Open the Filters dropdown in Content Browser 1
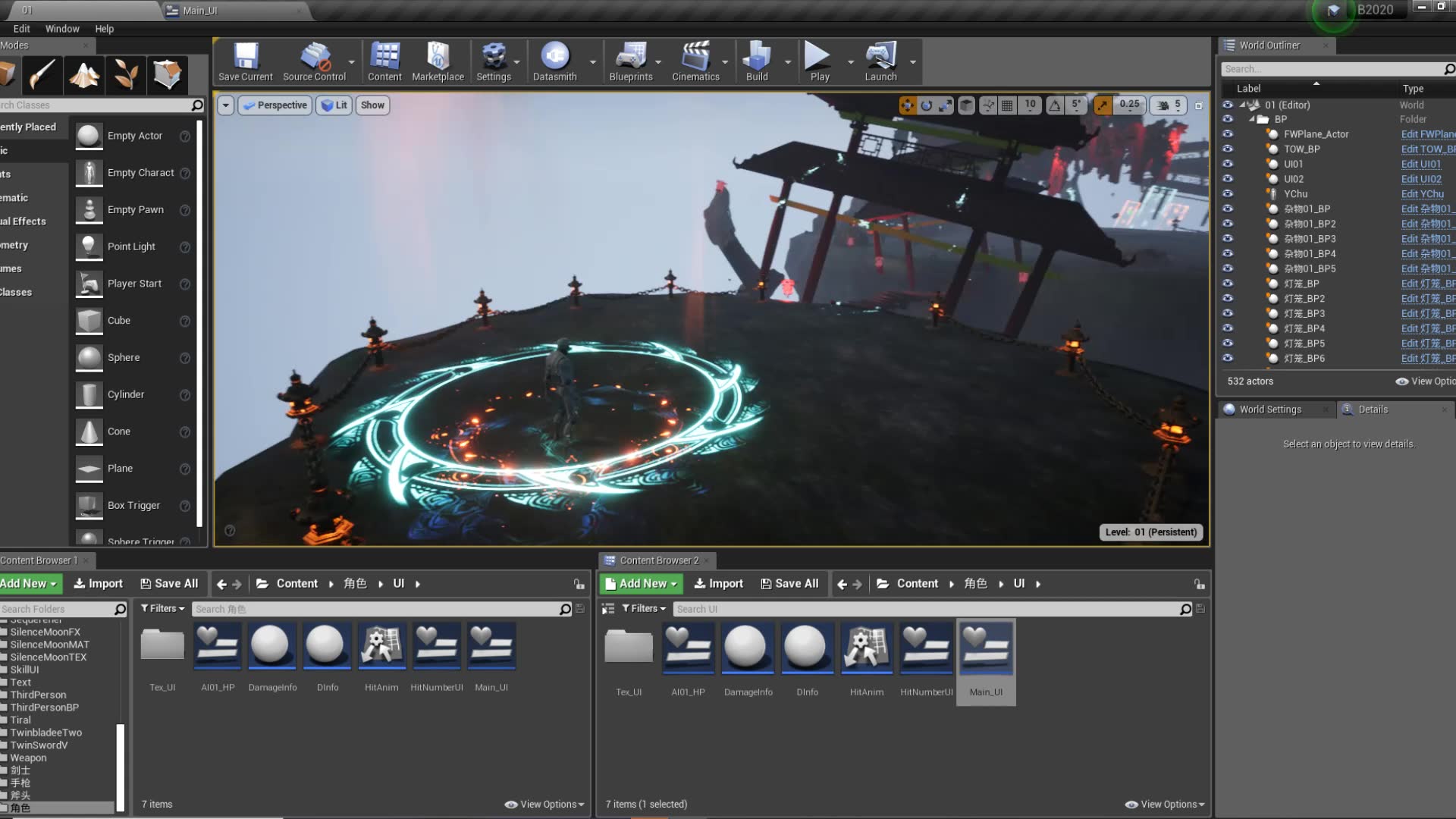Viewport: 1456px width, 819px height. 161,608
